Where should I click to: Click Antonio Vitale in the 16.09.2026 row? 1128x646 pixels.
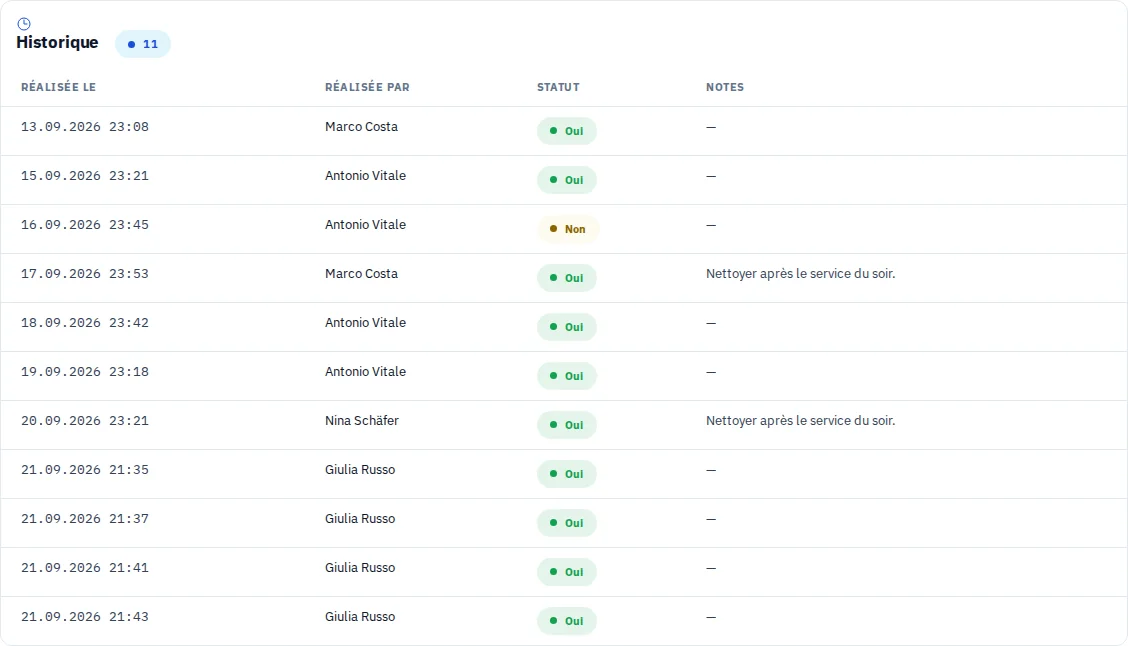click(x=365, y=224)
